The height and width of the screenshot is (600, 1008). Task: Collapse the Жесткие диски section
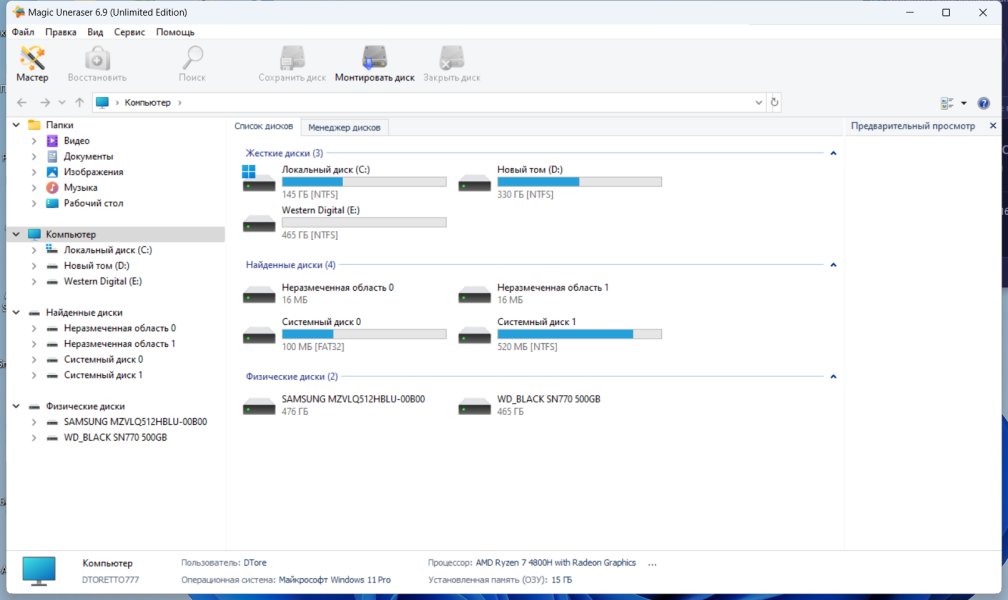click(x=833, y=153)
